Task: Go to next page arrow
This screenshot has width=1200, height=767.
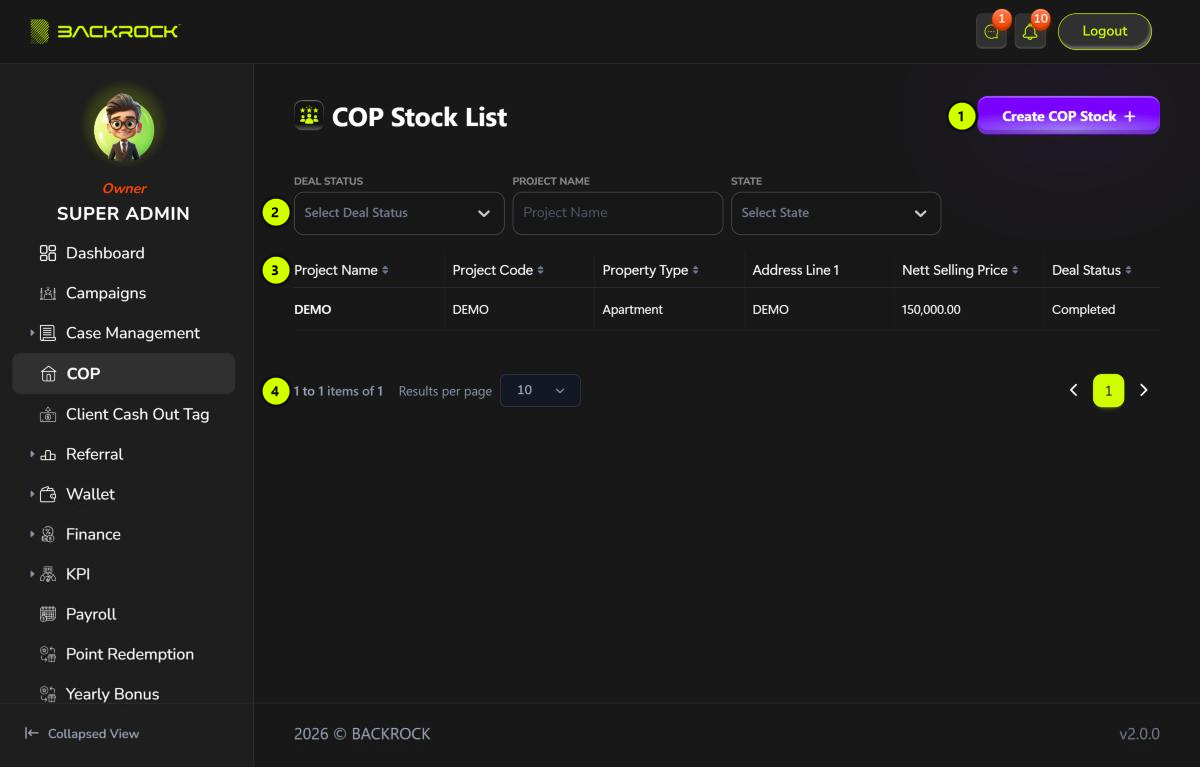Action: pos(1144,390)
